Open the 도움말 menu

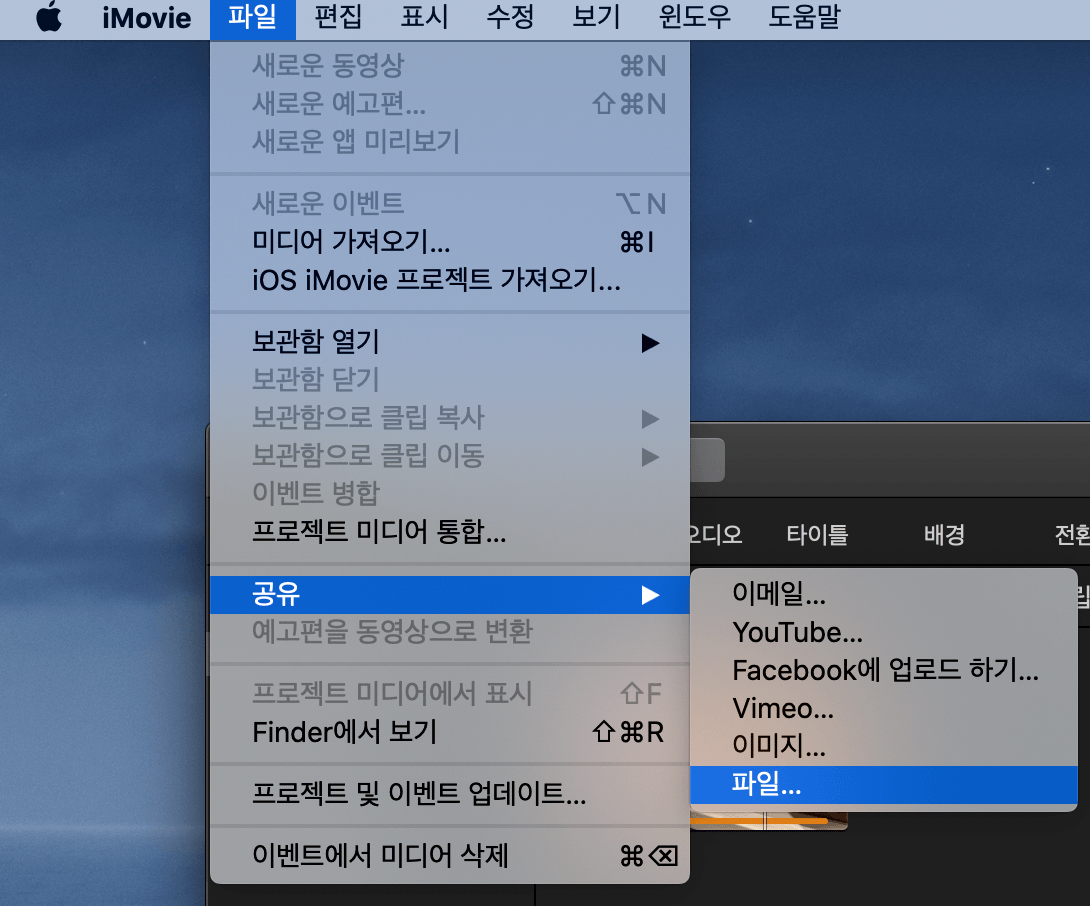804,18
